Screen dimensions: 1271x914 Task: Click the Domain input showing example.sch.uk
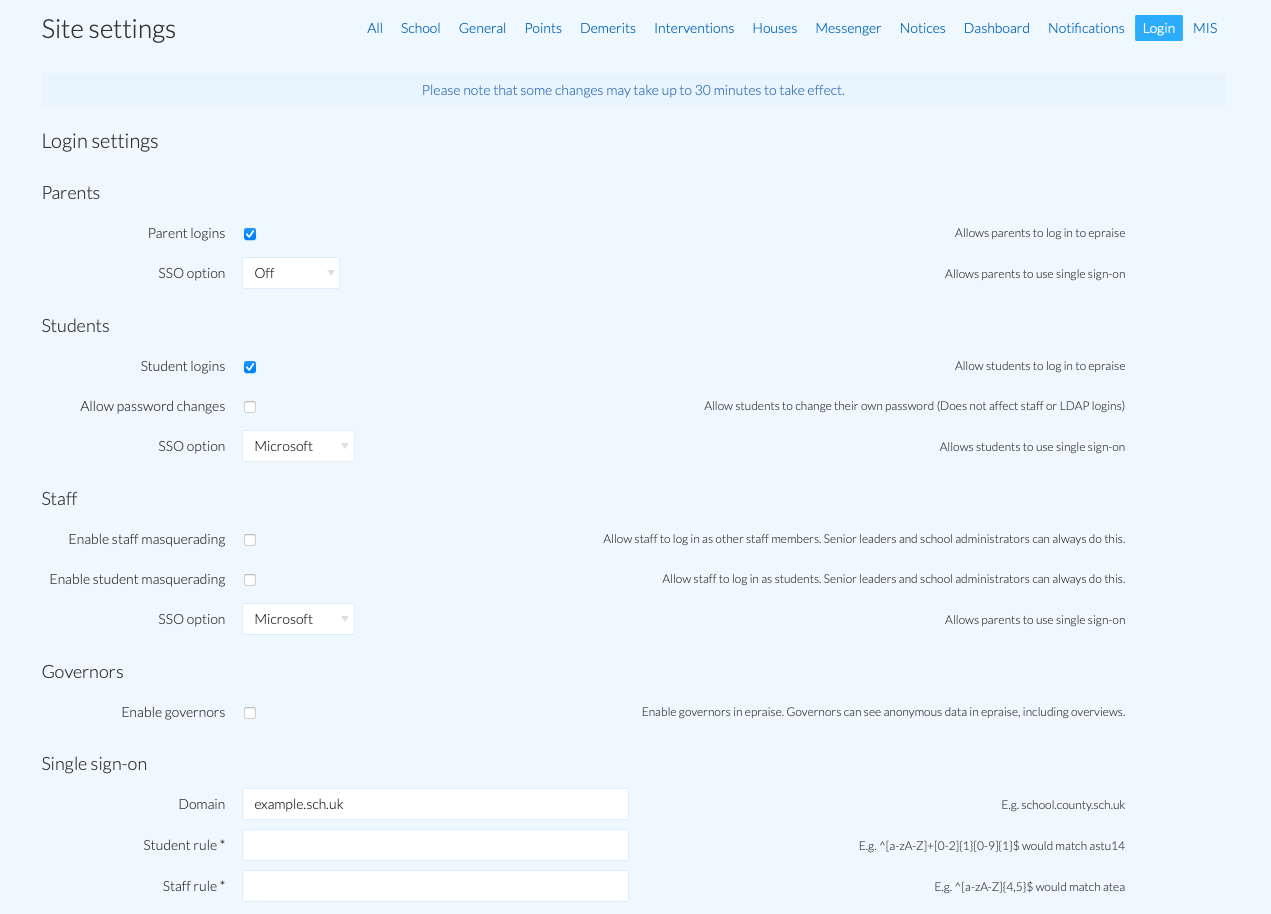[435, 804]
